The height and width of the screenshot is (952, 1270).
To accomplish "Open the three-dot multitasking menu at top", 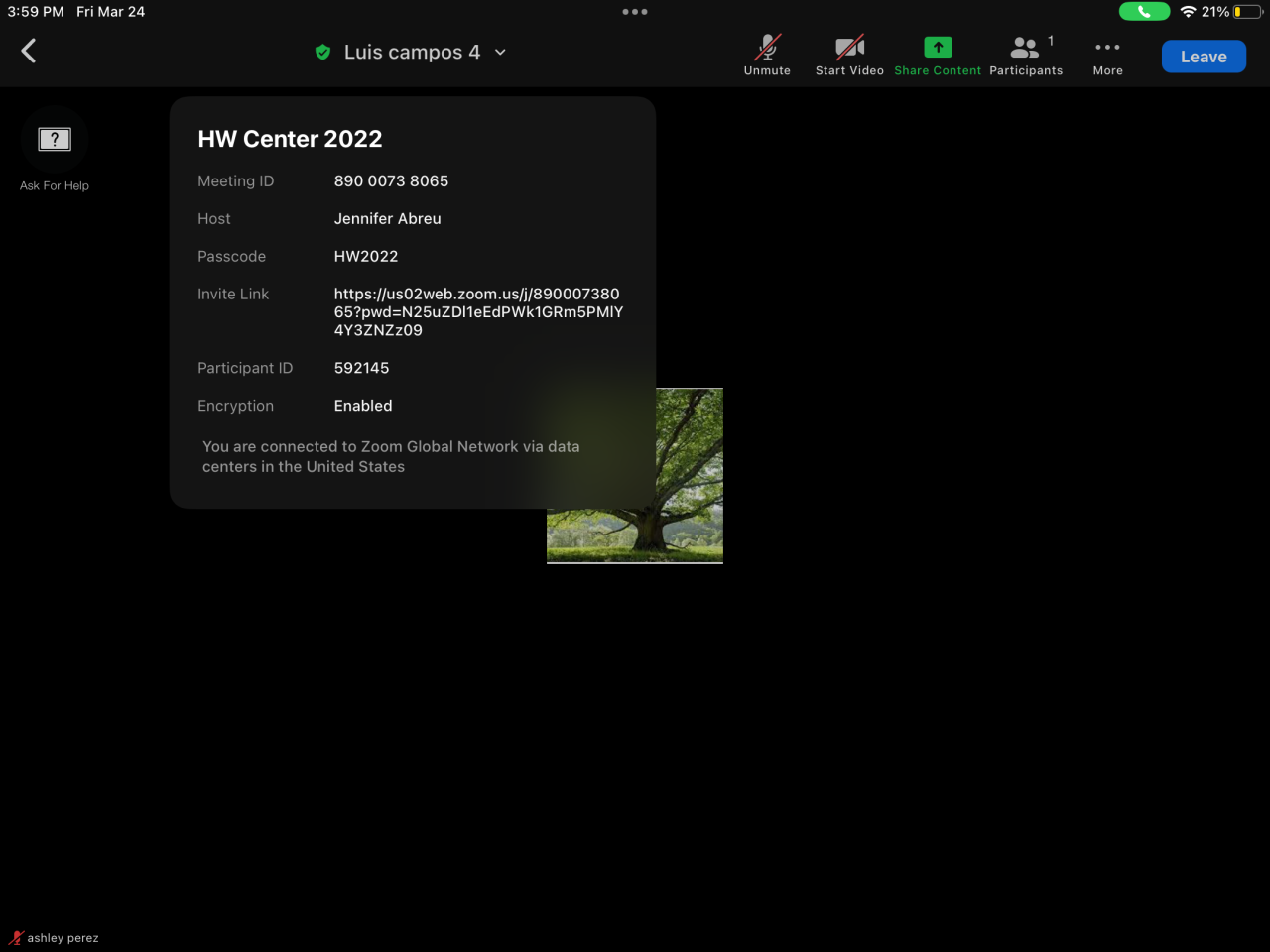I will coord(635,12).
